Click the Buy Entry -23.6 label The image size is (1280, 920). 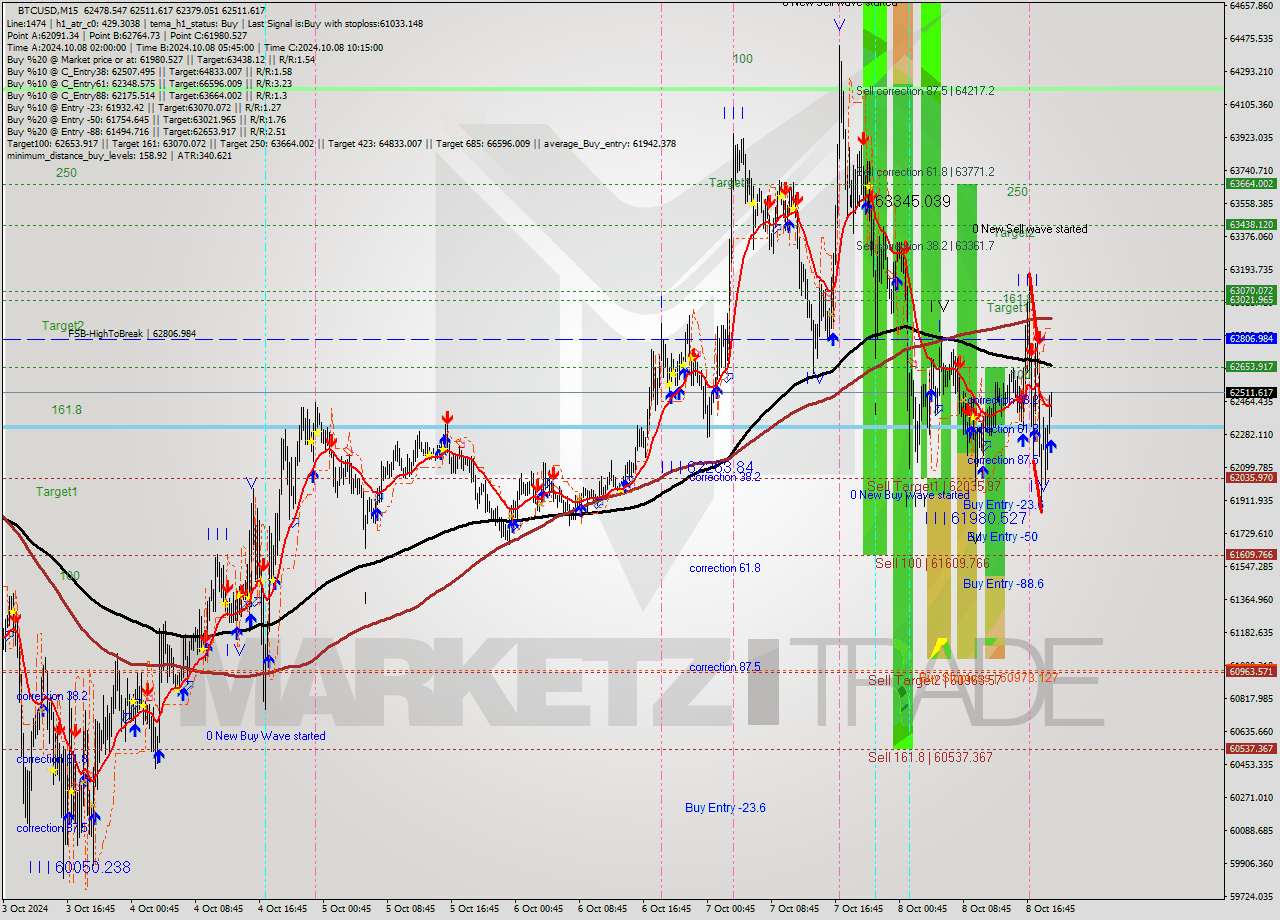[x=725, y=808]
